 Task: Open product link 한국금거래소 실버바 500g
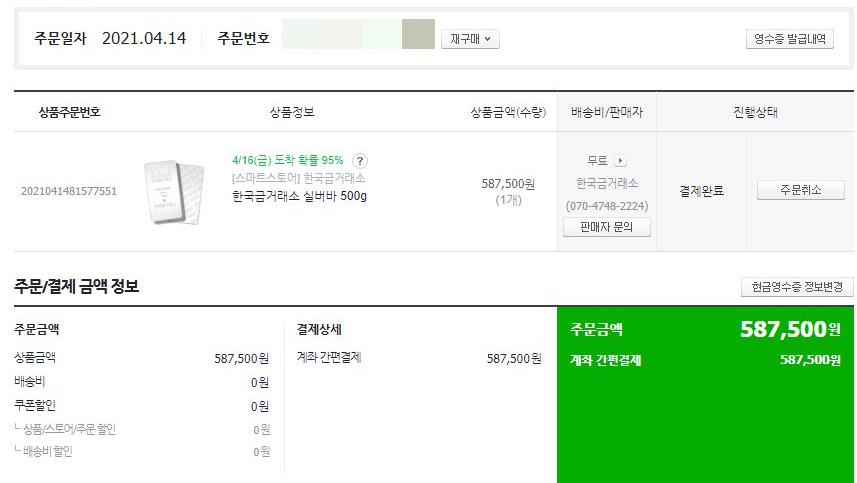tap(300, 196)
